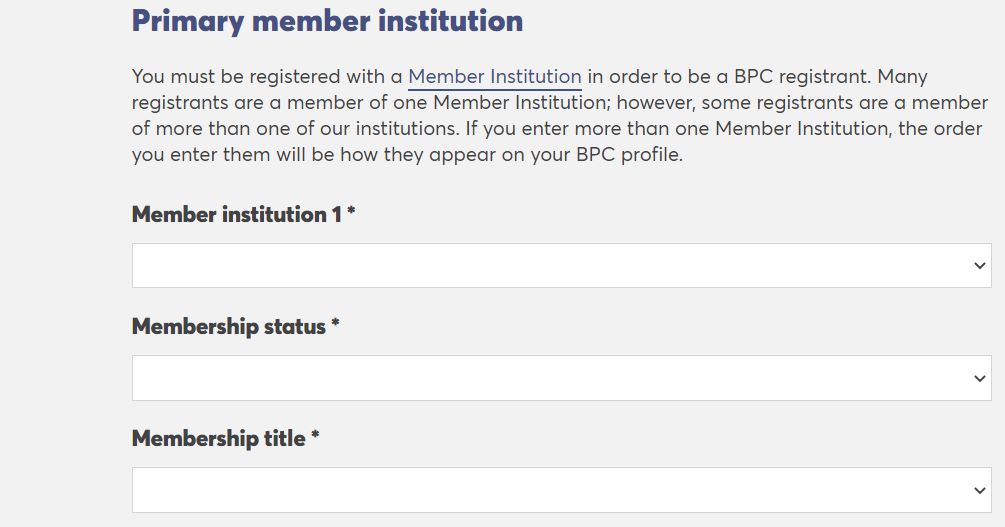
Task: Open the Member institution 1 dropdown
Action: 560,265
